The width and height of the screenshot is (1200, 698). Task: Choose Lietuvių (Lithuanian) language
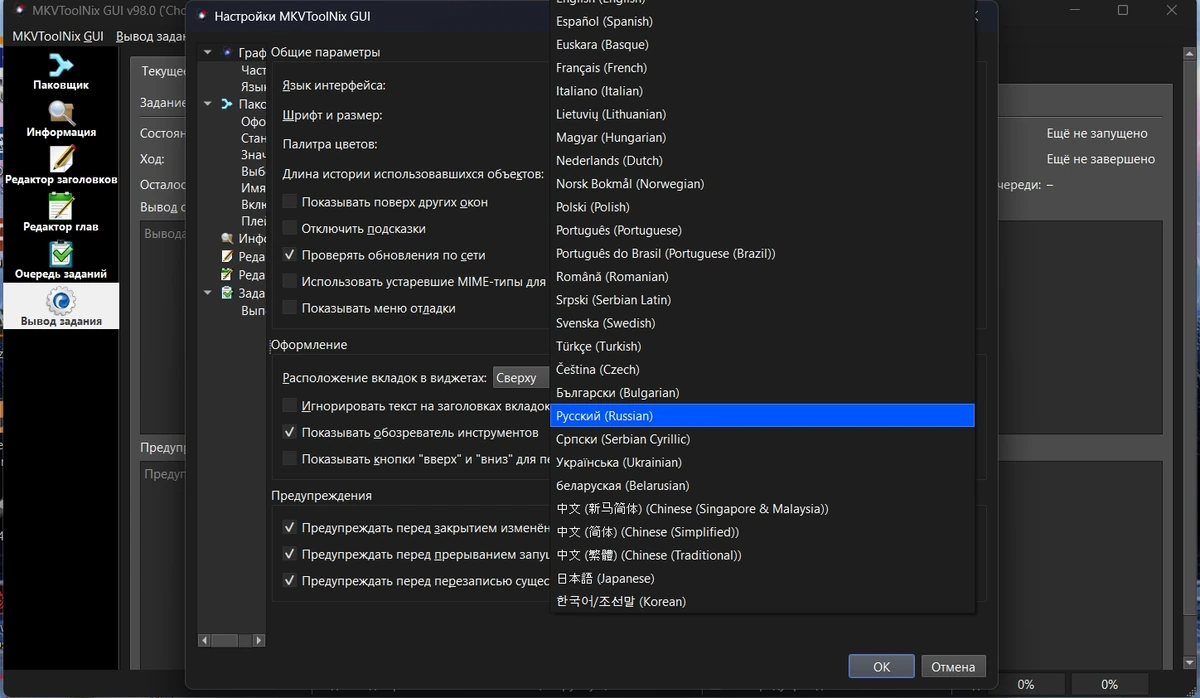pos(762,114)
